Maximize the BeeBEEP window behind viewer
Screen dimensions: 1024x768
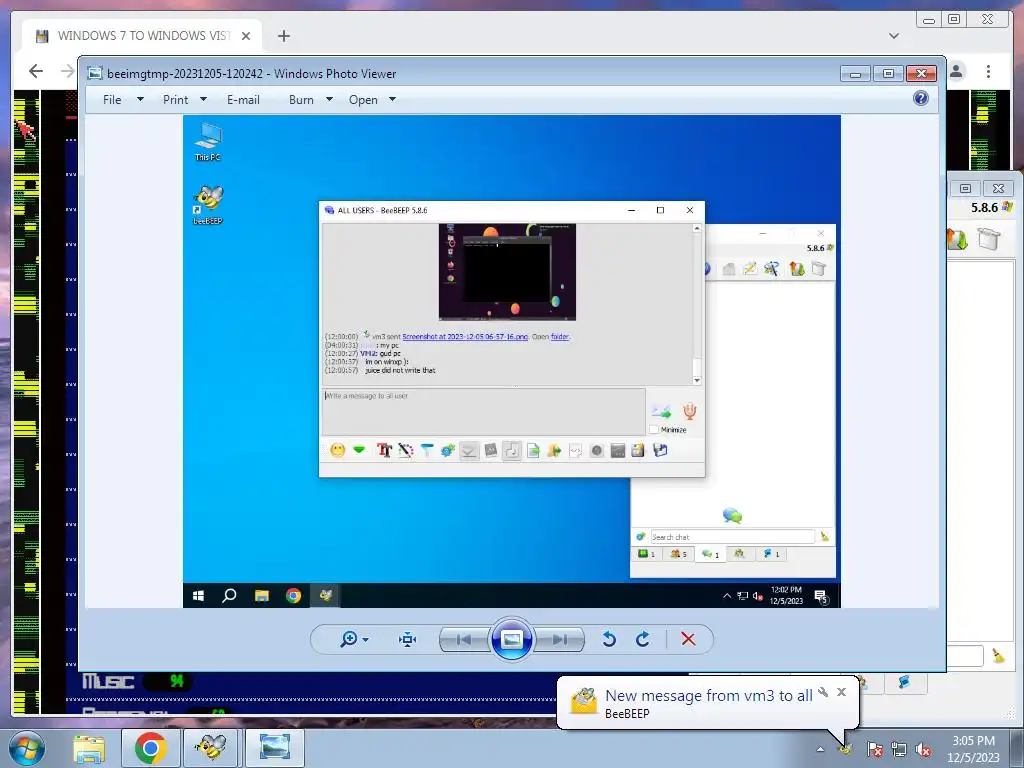[965, 188]
